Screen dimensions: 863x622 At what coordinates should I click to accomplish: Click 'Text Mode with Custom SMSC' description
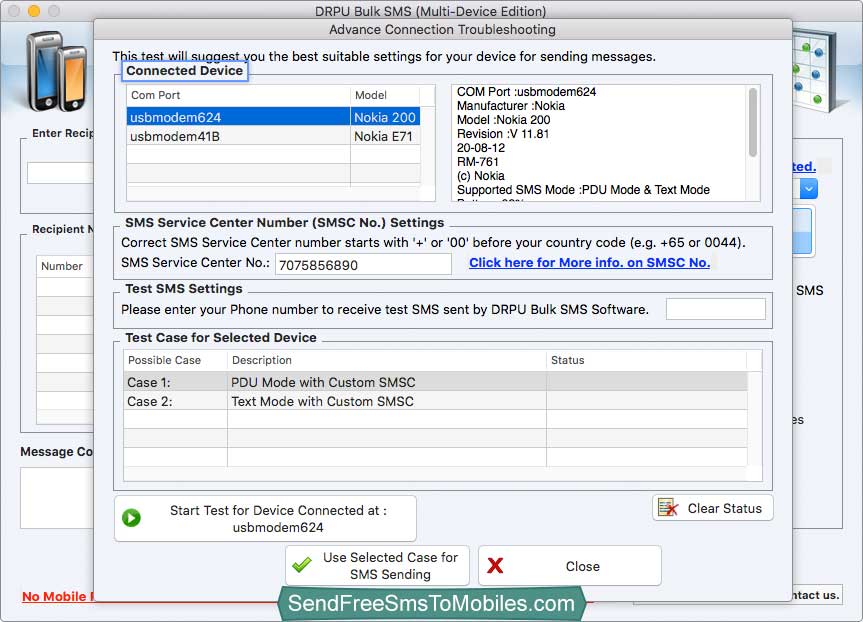[x=323, y=401]
